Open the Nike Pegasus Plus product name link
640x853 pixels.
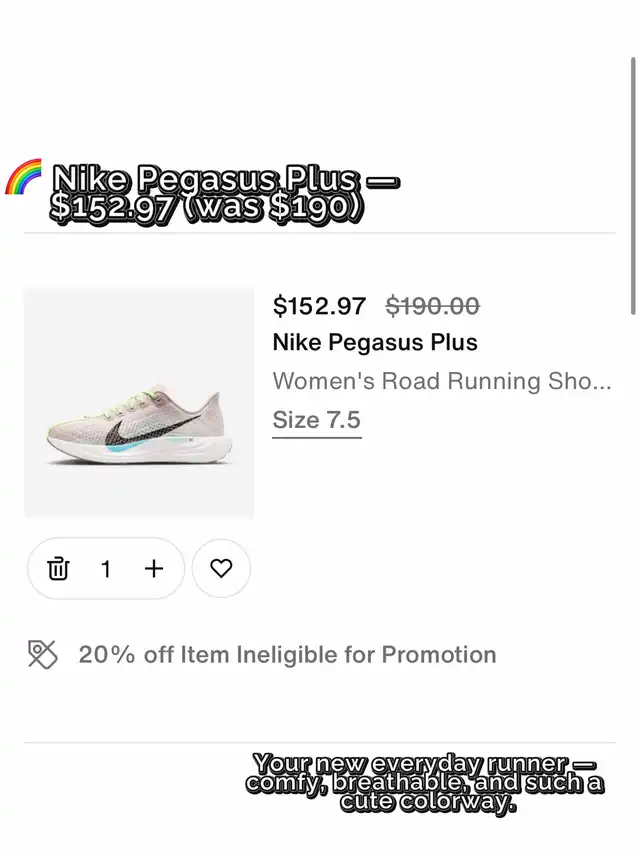(375, 342)
